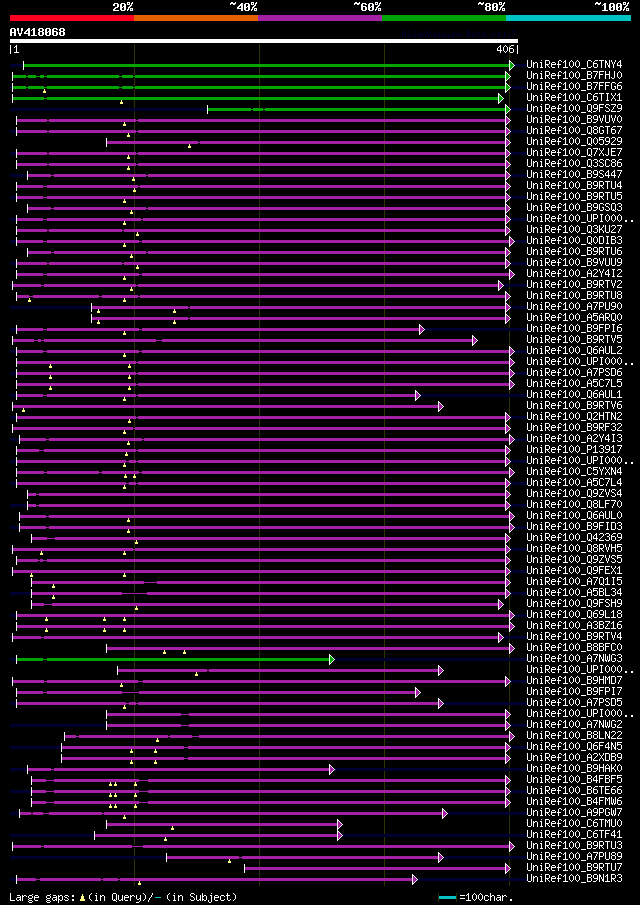Click the short green alignment bar for A7NWG3
The image size is (640, 905).
pos(173,659)
